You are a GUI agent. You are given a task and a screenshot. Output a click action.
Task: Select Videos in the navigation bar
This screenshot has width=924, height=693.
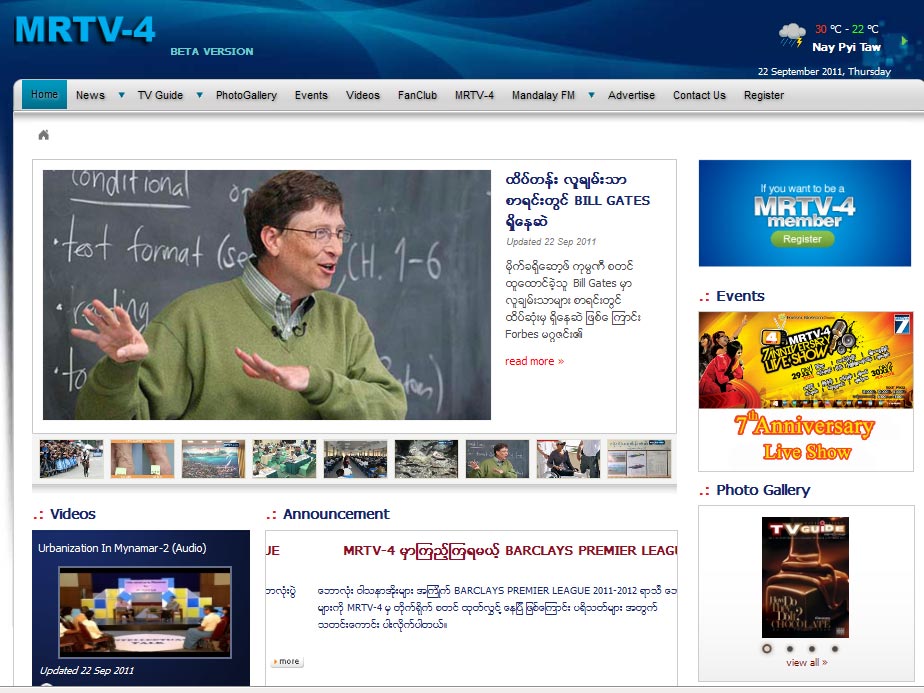coord(363,95)
